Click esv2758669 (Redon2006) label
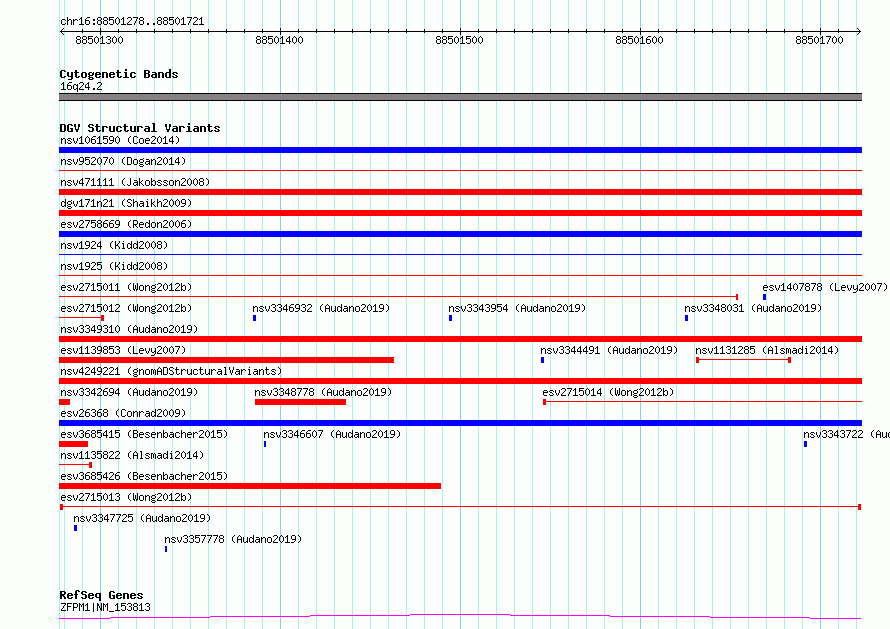This screenshot has width=890, height=629. point(126,224)
